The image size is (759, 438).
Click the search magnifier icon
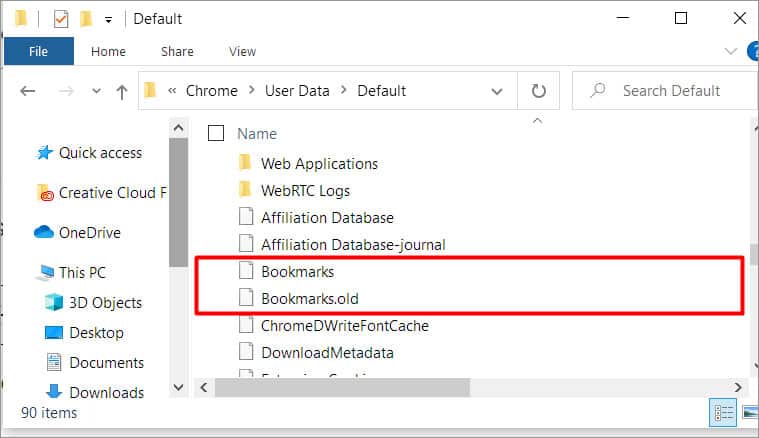(x=598, y=91)
